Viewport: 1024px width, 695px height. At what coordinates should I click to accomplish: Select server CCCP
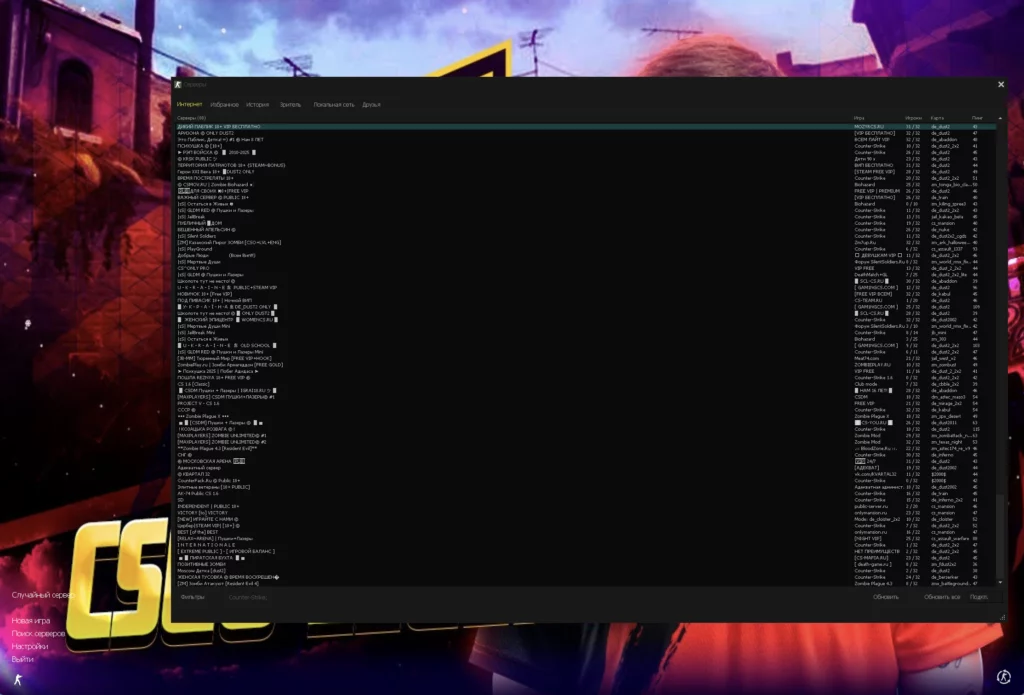click(x=586, y=410)
